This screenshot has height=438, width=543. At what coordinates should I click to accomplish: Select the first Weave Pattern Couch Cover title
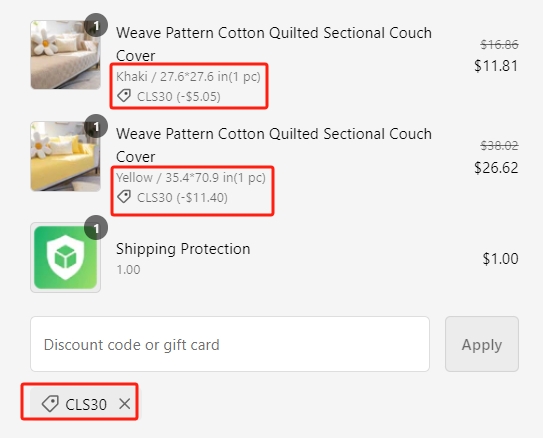coord(274,44)
